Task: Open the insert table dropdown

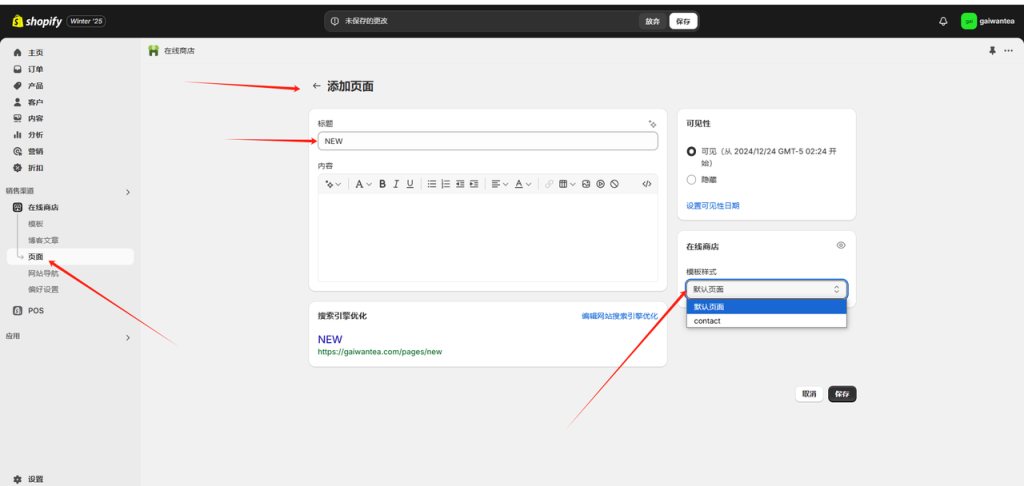Action: coord(567,184)
